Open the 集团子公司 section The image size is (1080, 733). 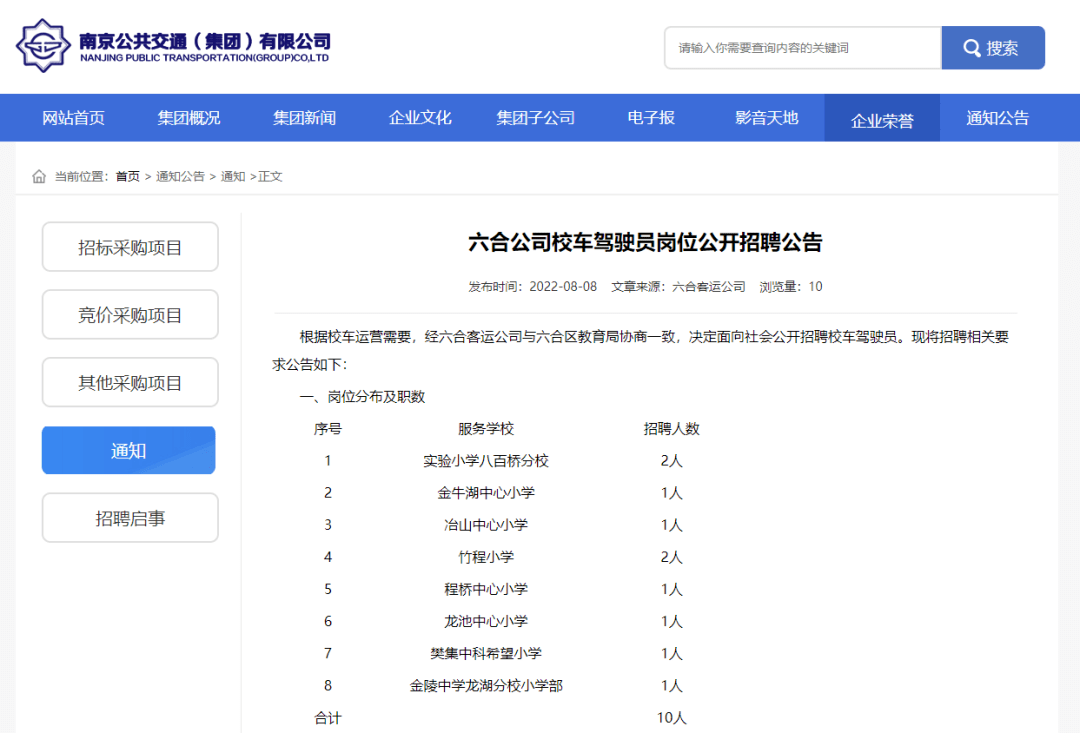535,117
